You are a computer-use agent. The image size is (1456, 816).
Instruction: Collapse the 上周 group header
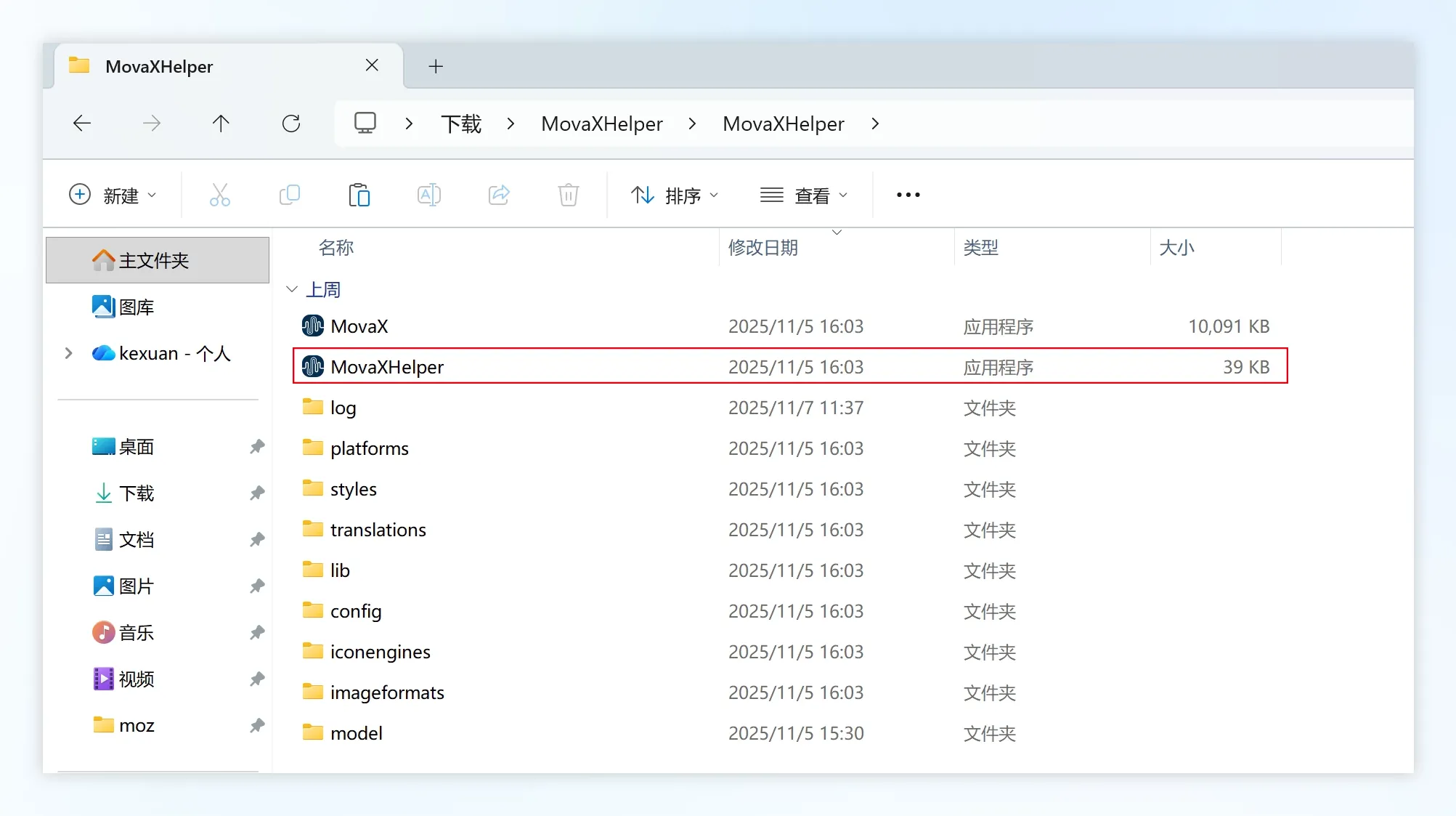(292, 289)
